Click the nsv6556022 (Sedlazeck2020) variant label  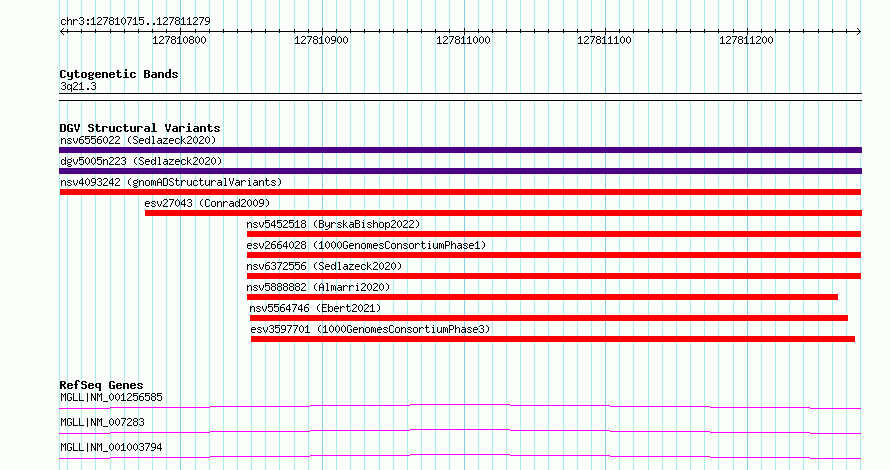(x=138, y=140)
